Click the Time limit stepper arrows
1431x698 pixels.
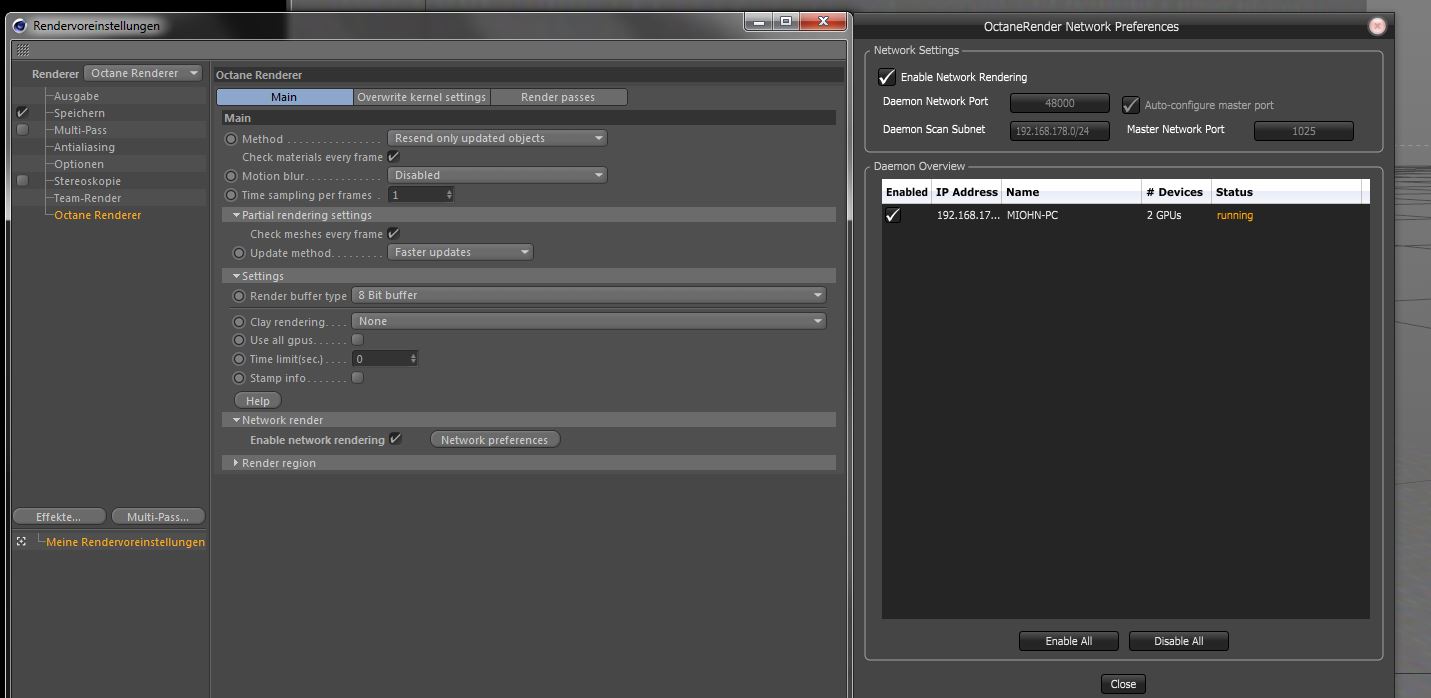[x=413, y=358]
